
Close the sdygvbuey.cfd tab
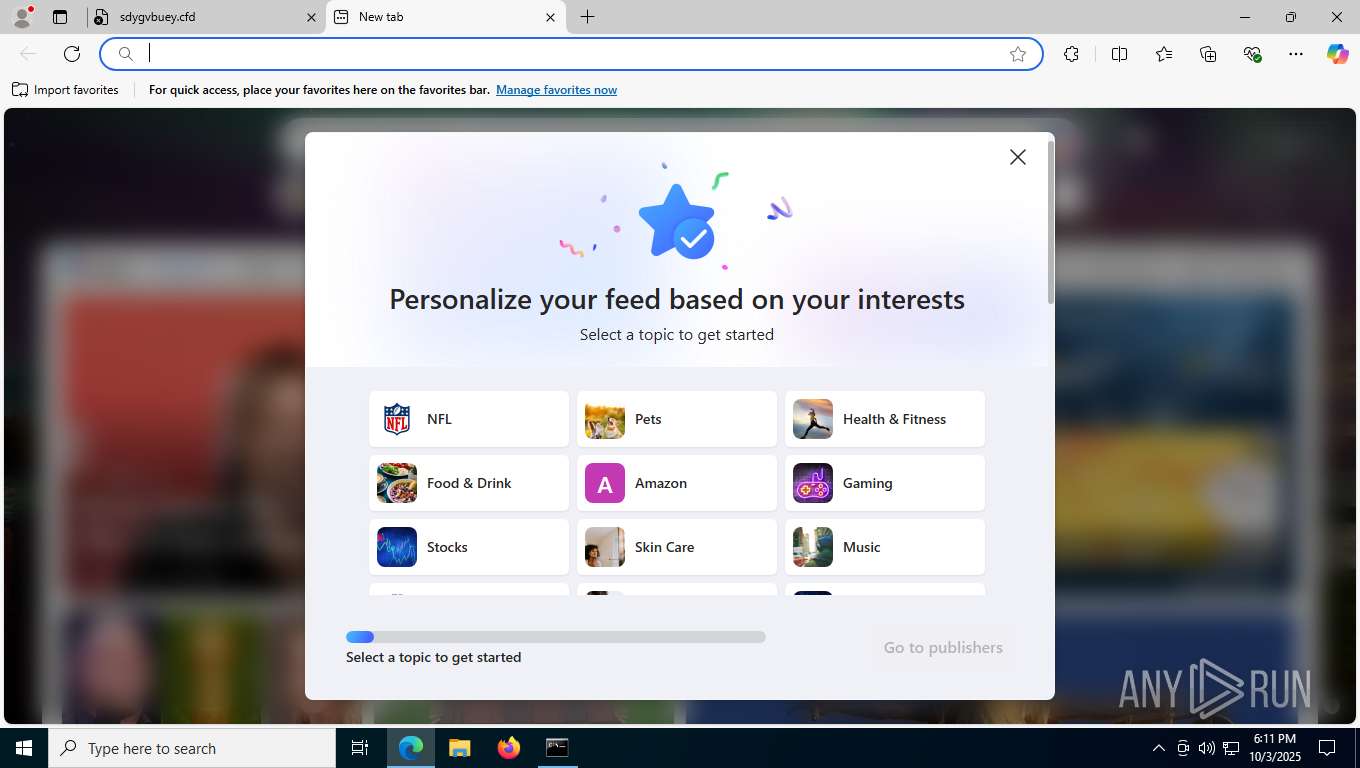coord(310,17)
